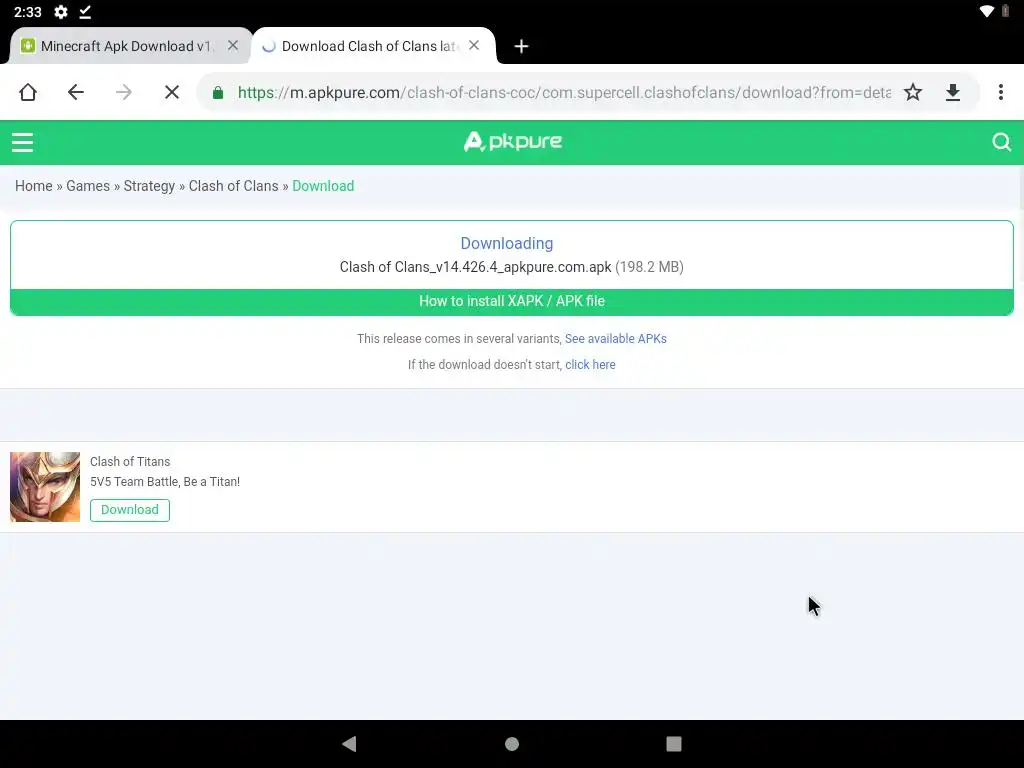Tap Android back navigation button
Viewport: 1024px width, 768px height.
point(349,744)
